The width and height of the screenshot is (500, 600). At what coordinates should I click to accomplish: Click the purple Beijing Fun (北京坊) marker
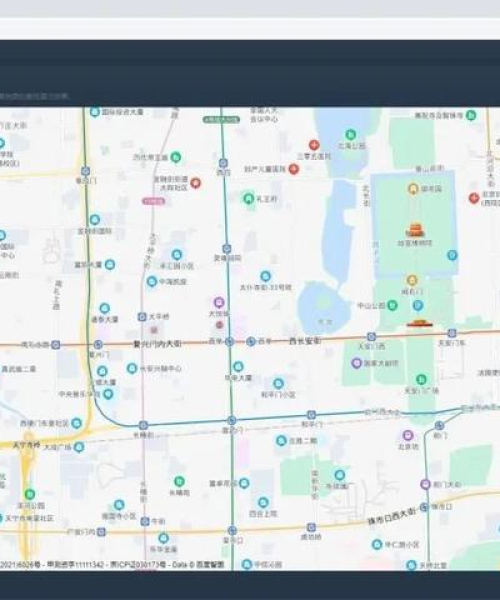408,435
